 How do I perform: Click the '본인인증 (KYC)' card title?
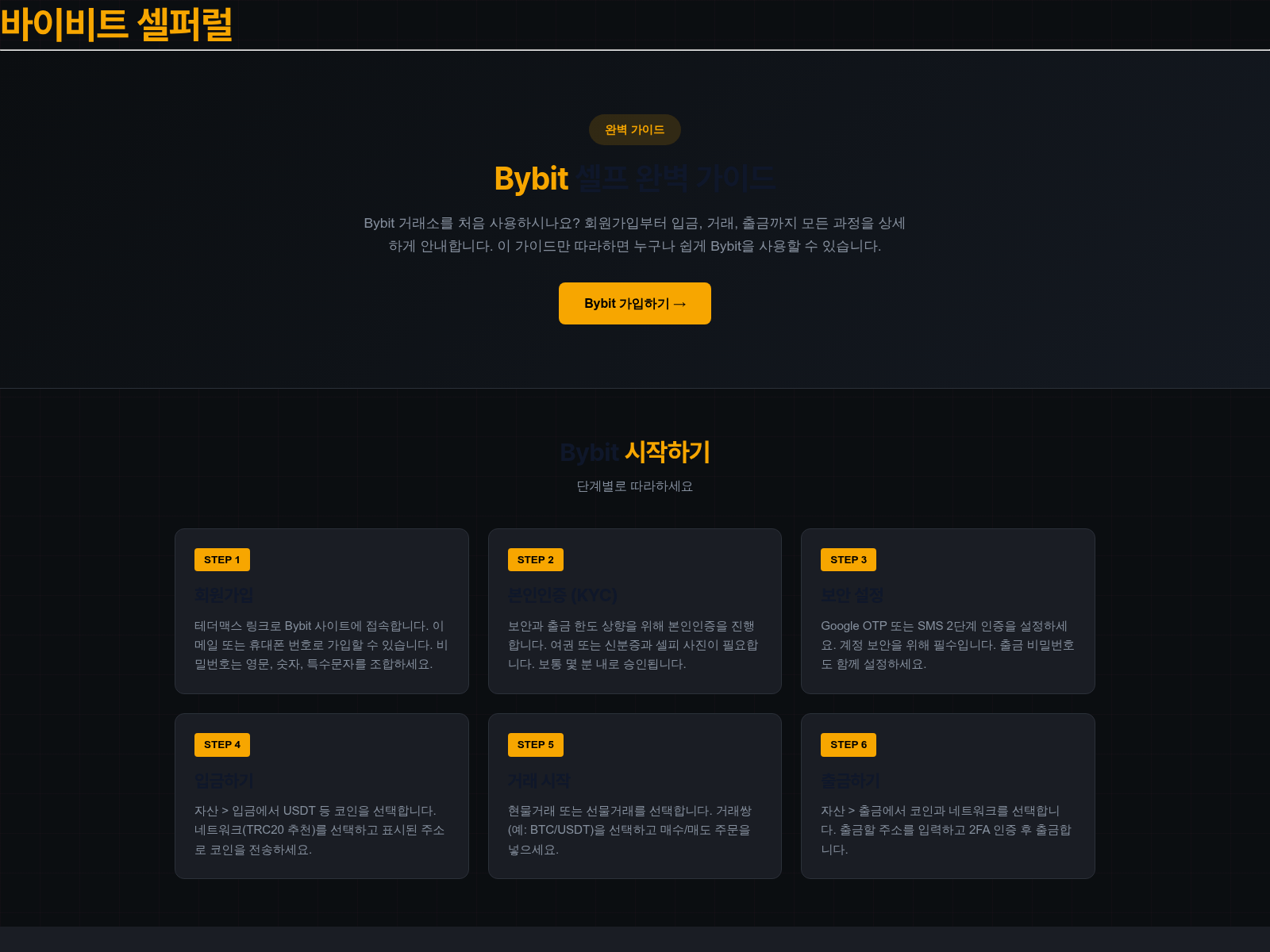point(563,595)
